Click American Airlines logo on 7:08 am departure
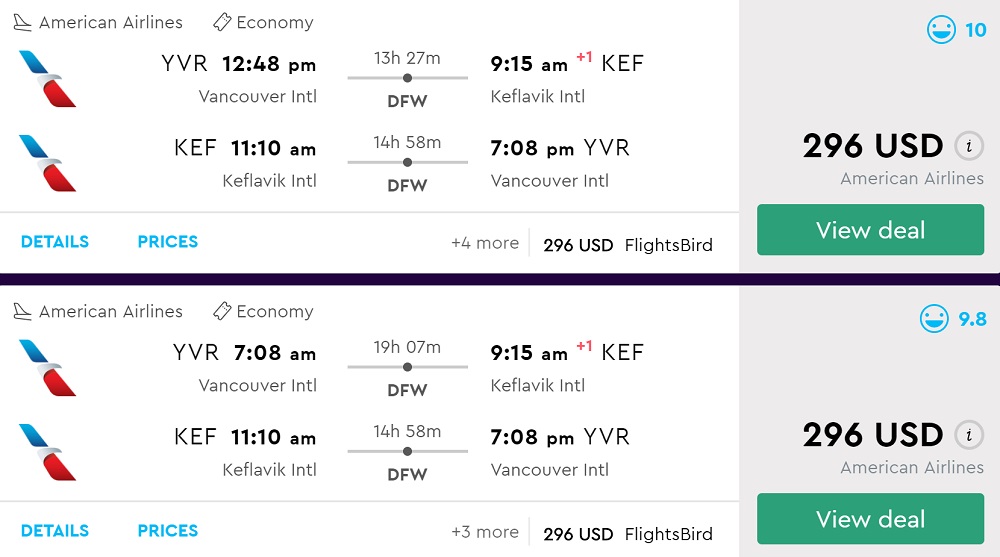Screen dimensions: 1000x557 (x=47, y=368)
